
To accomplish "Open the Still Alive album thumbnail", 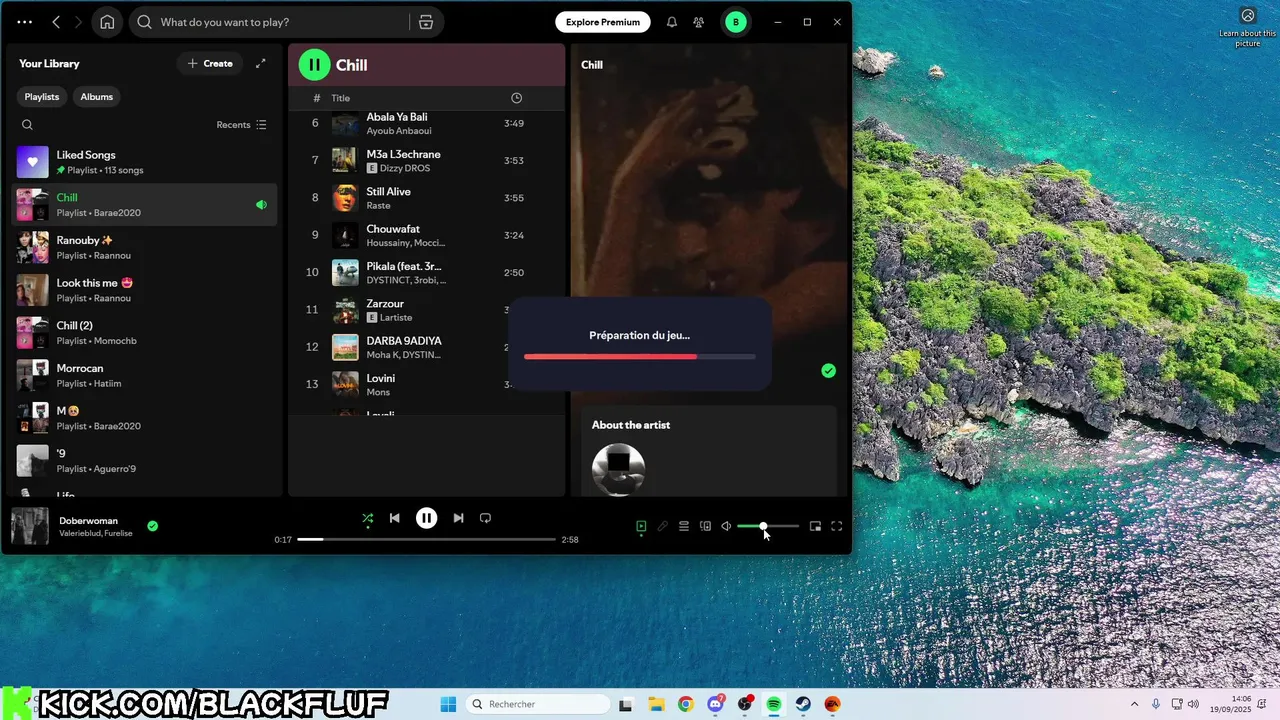I will [345, 198].
